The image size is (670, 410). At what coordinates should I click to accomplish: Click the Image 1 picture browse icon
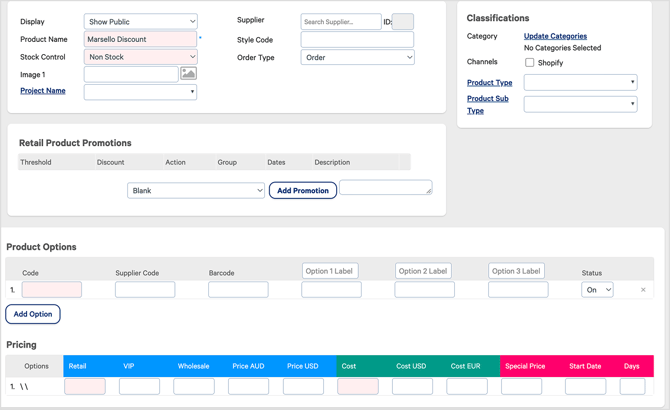click(188, 73)
